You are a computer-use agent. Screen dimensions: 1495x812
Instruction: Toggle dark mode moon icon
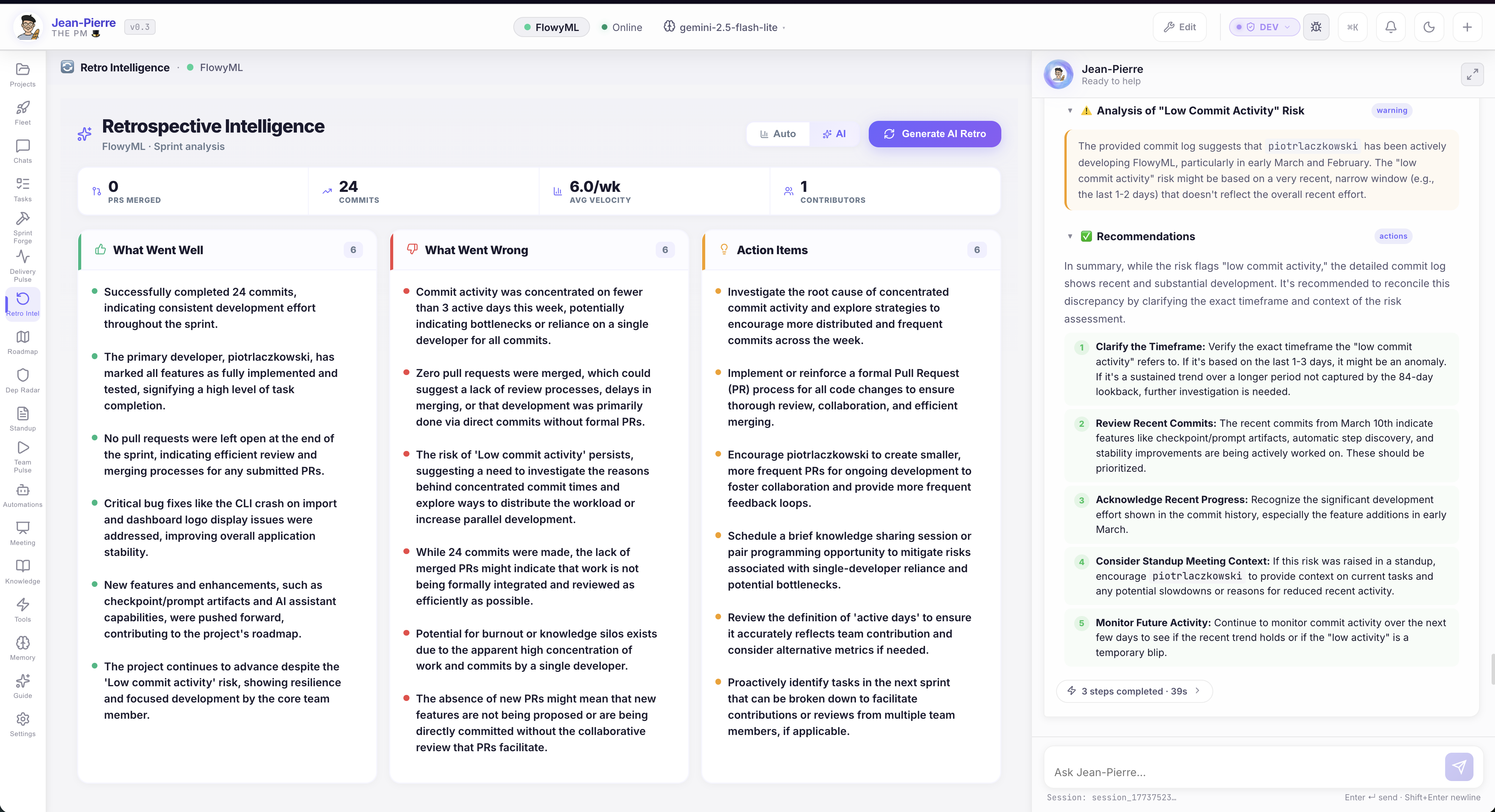point(1429,27)
